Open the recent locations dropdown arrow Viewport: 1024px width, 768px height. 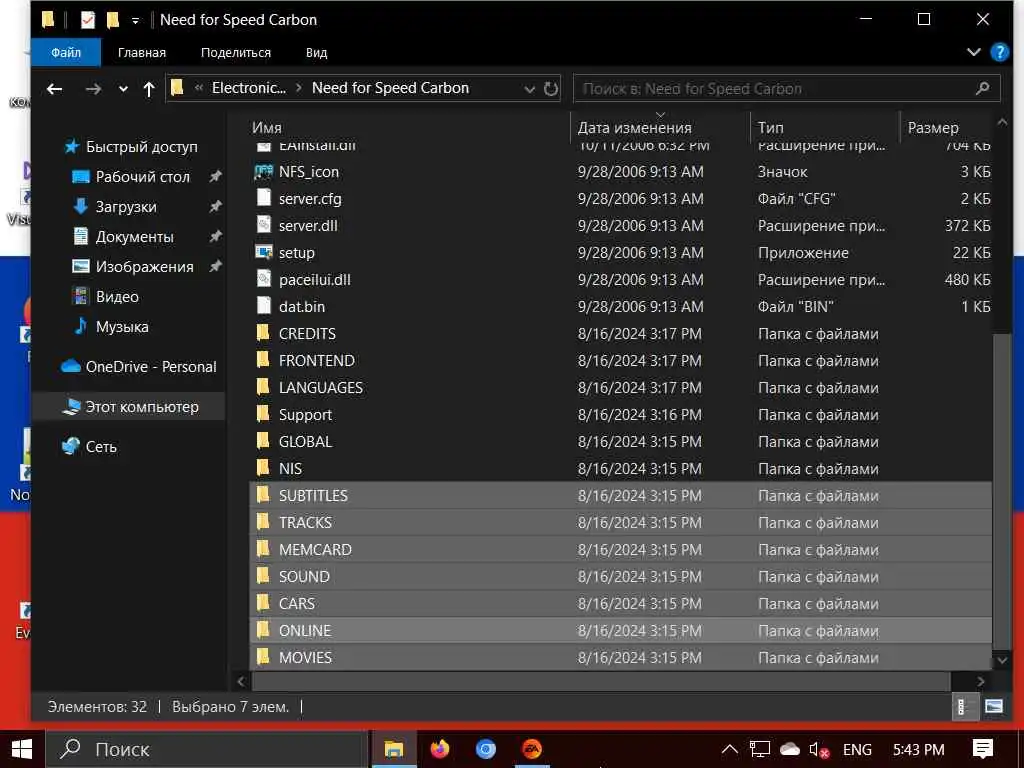123,89
